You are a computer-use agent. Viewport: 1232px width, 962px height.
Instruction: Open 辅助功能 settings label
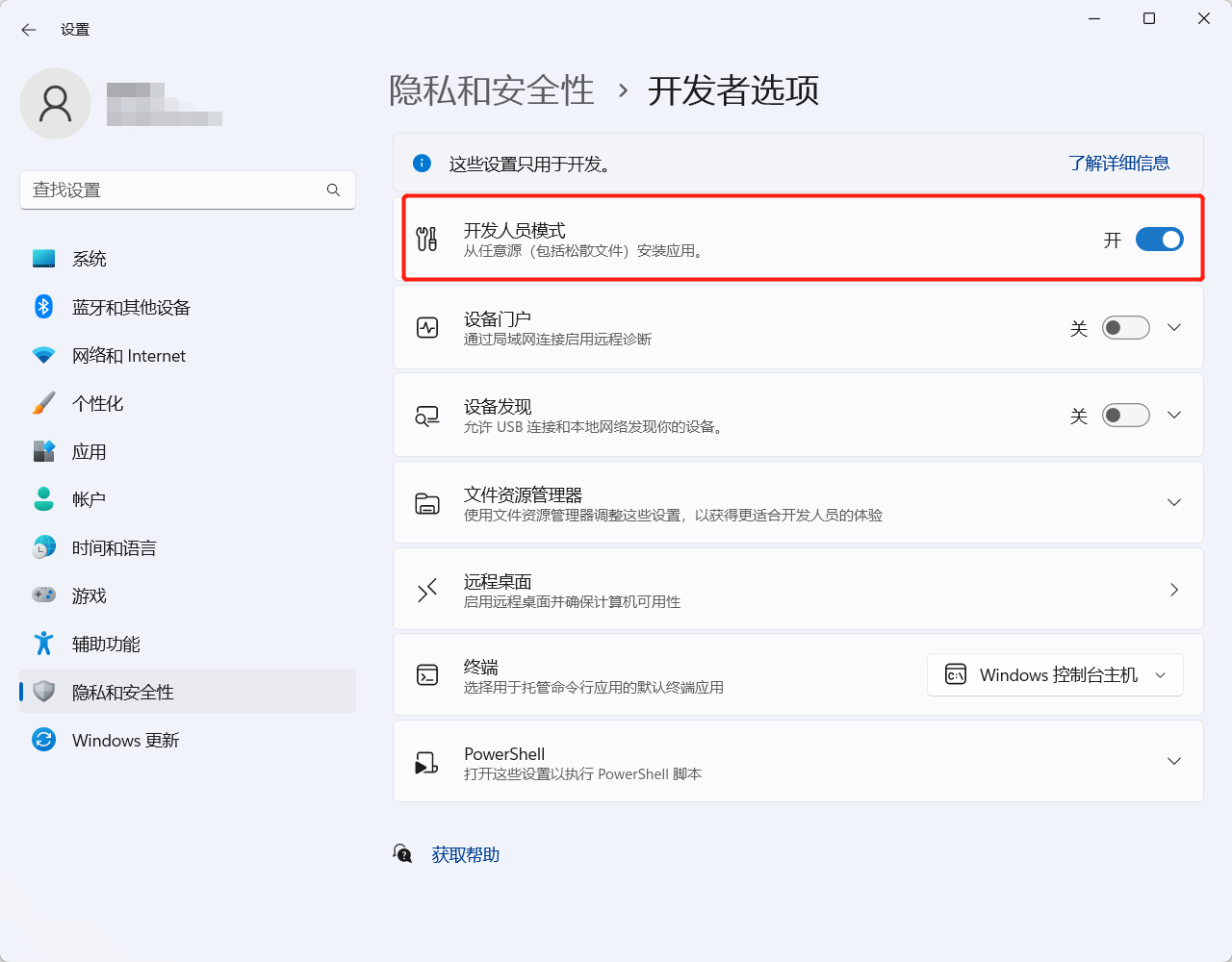106,644
